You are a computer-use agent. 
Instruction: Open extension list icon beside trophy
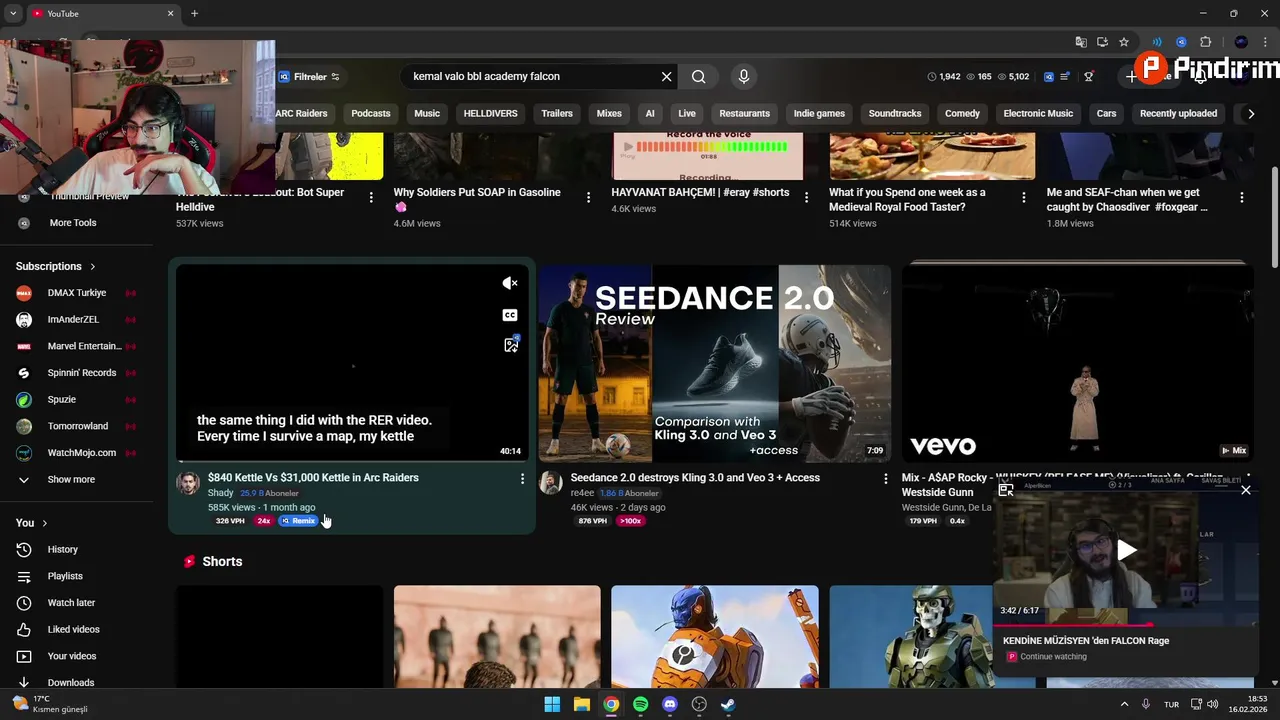(x=1066, y=77)
